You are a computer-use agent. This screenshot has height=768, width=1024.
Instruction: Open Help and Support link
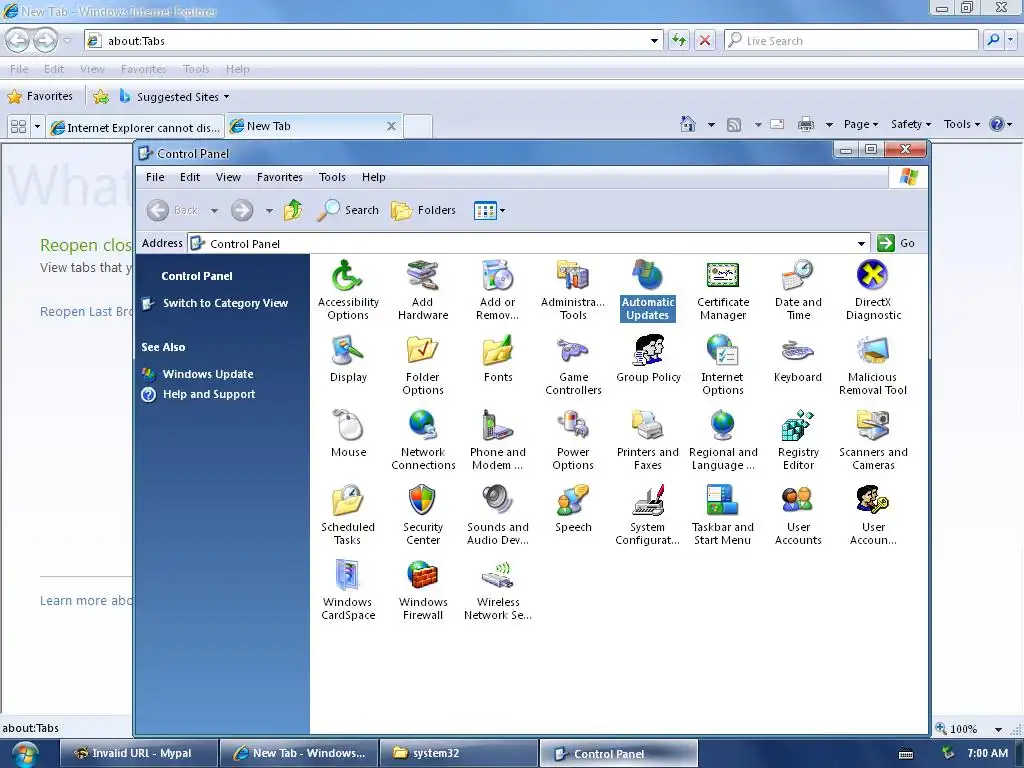209,394
